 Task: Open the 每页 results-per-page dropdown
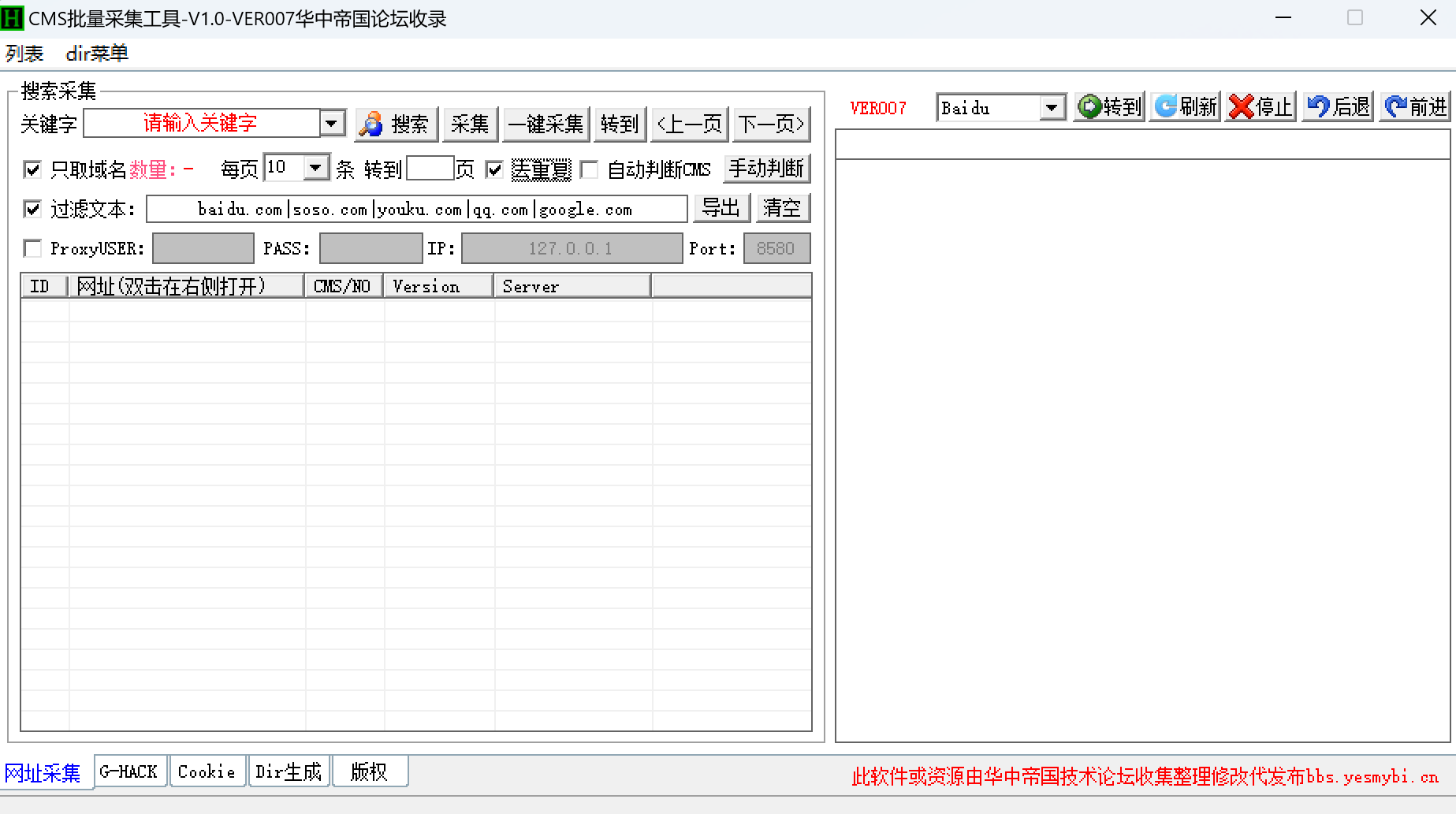tap(315, 168)
